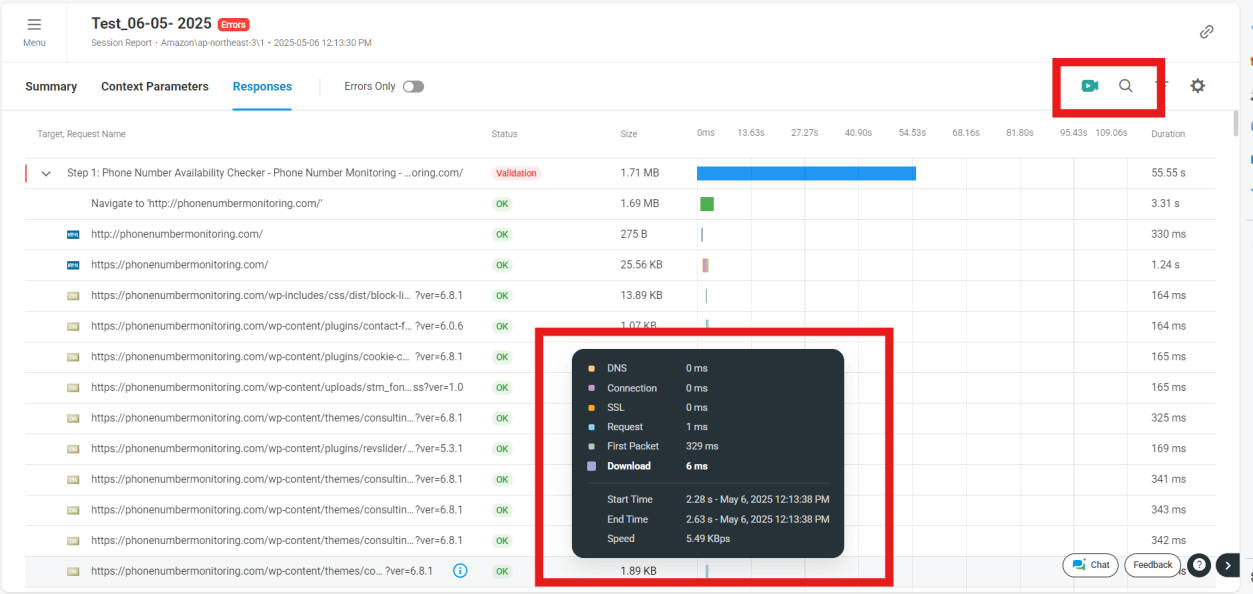Click the CSS icon of the themes/co… row
The image size is (1253, 594).
[x=73, y=571]
